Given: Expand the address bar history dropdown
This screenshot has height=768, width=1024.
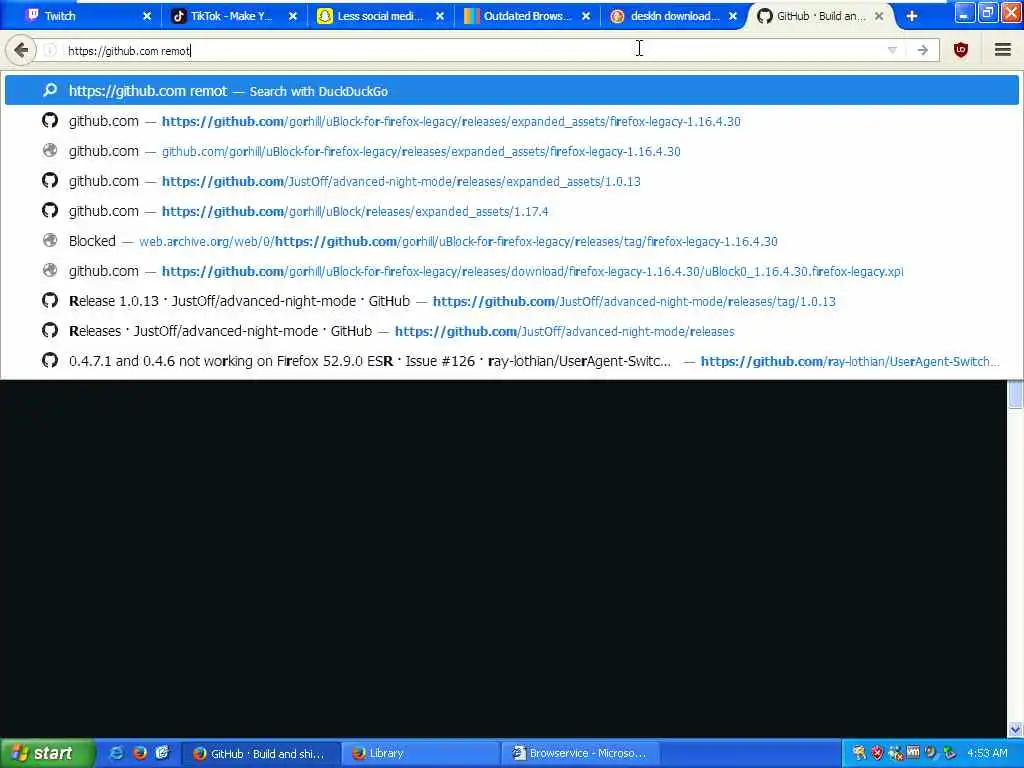Looking at the screenshot, I should pos(892,50).
